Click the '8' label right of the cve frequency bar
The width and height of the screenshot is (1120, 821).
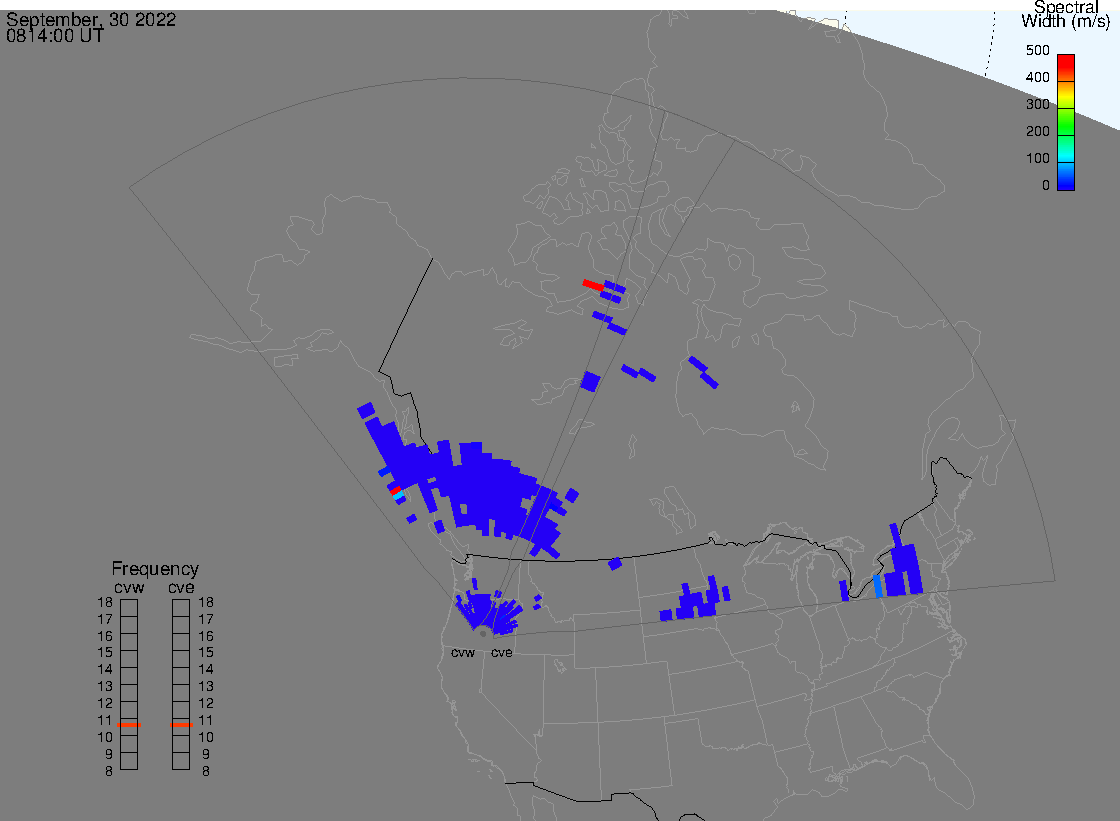tap(206, 772)
